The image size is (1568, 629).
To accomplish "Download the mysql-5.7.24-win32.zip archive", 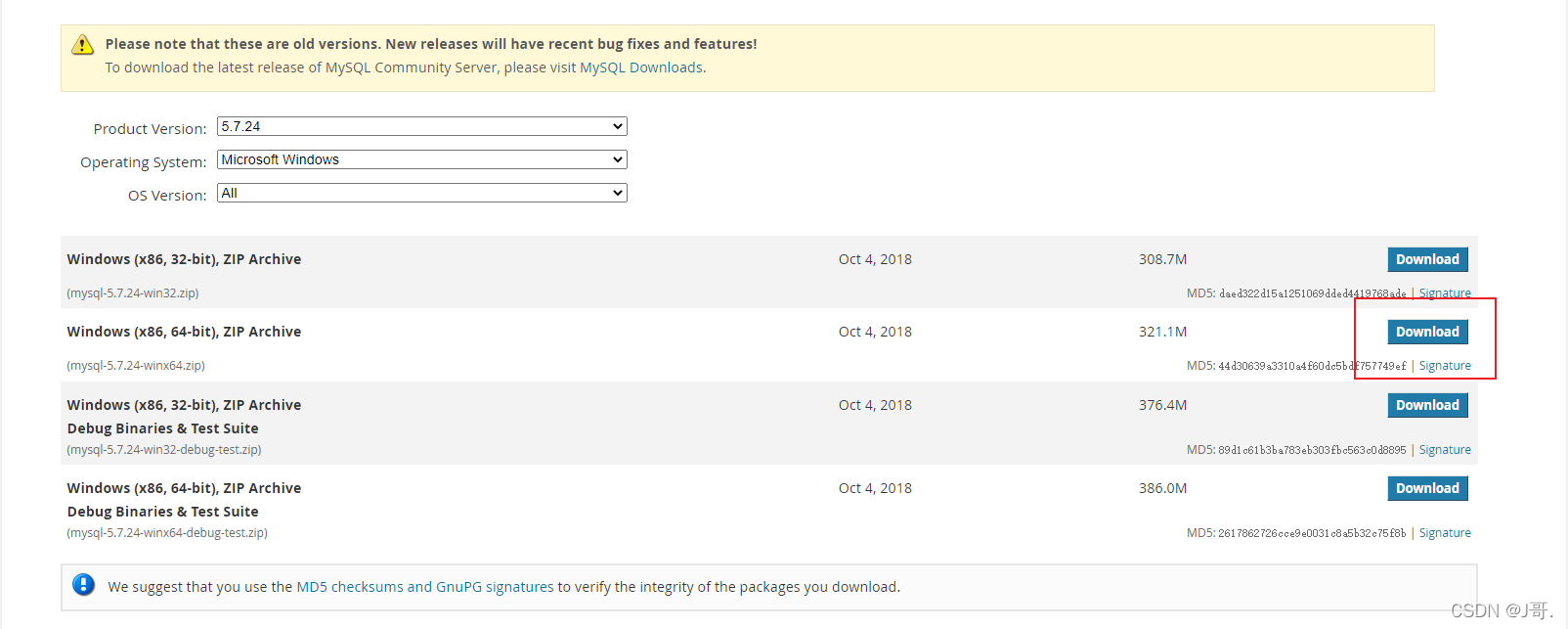I will click(1427, 259).
